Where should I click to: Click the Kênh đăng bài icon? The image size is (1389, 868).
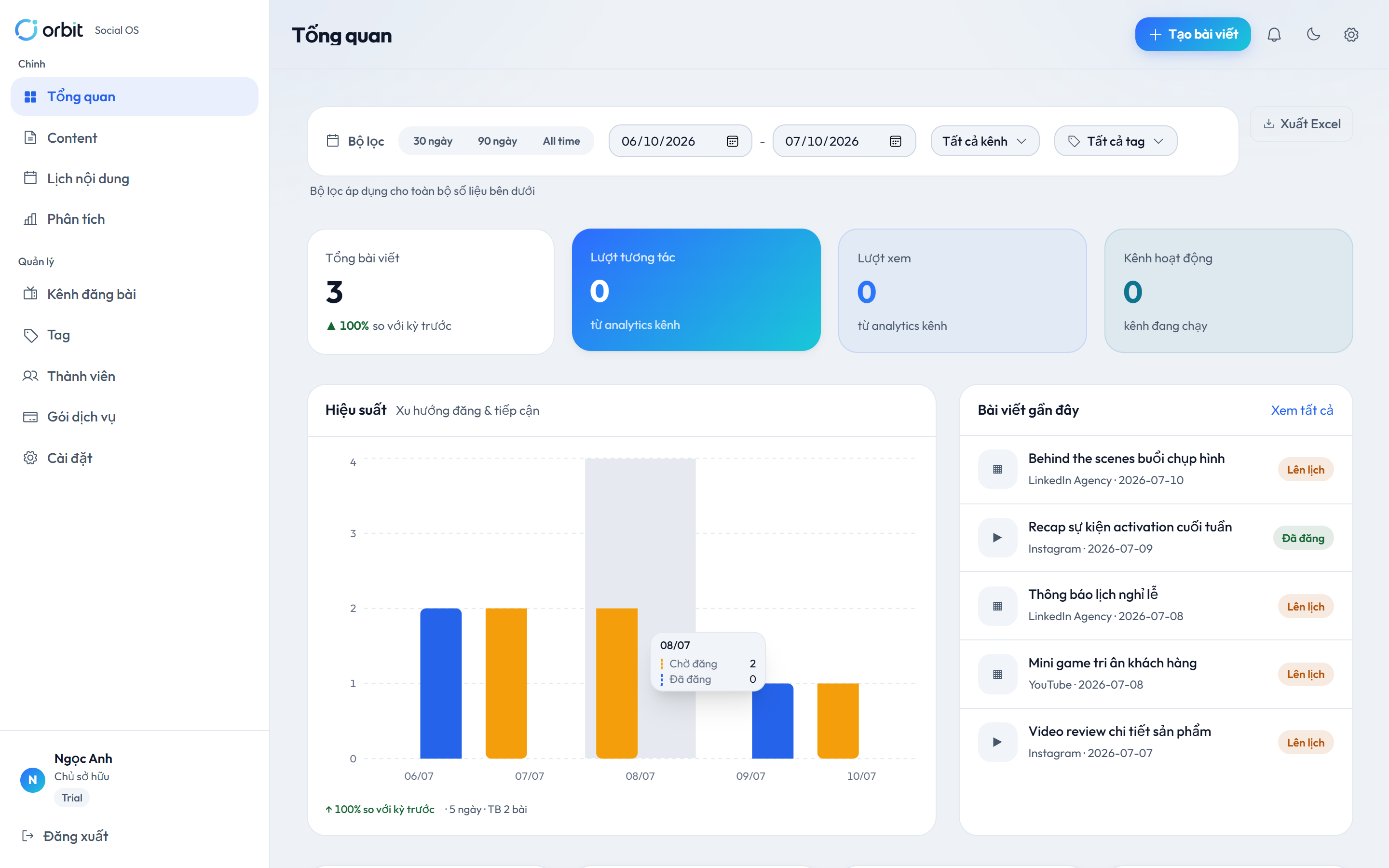click(x=30, y=294)
